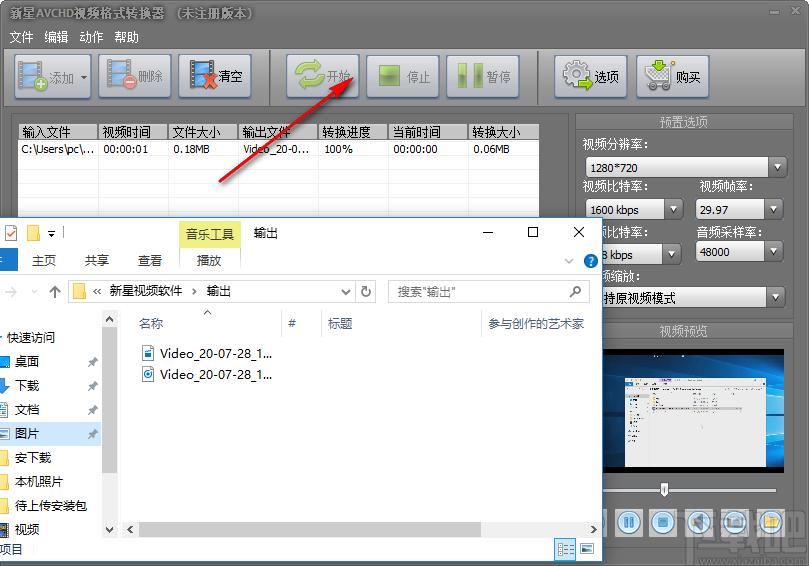Click 新星视频软件 in the address breadcrumb
Screen dimensions: 809x566
point(145,292)
